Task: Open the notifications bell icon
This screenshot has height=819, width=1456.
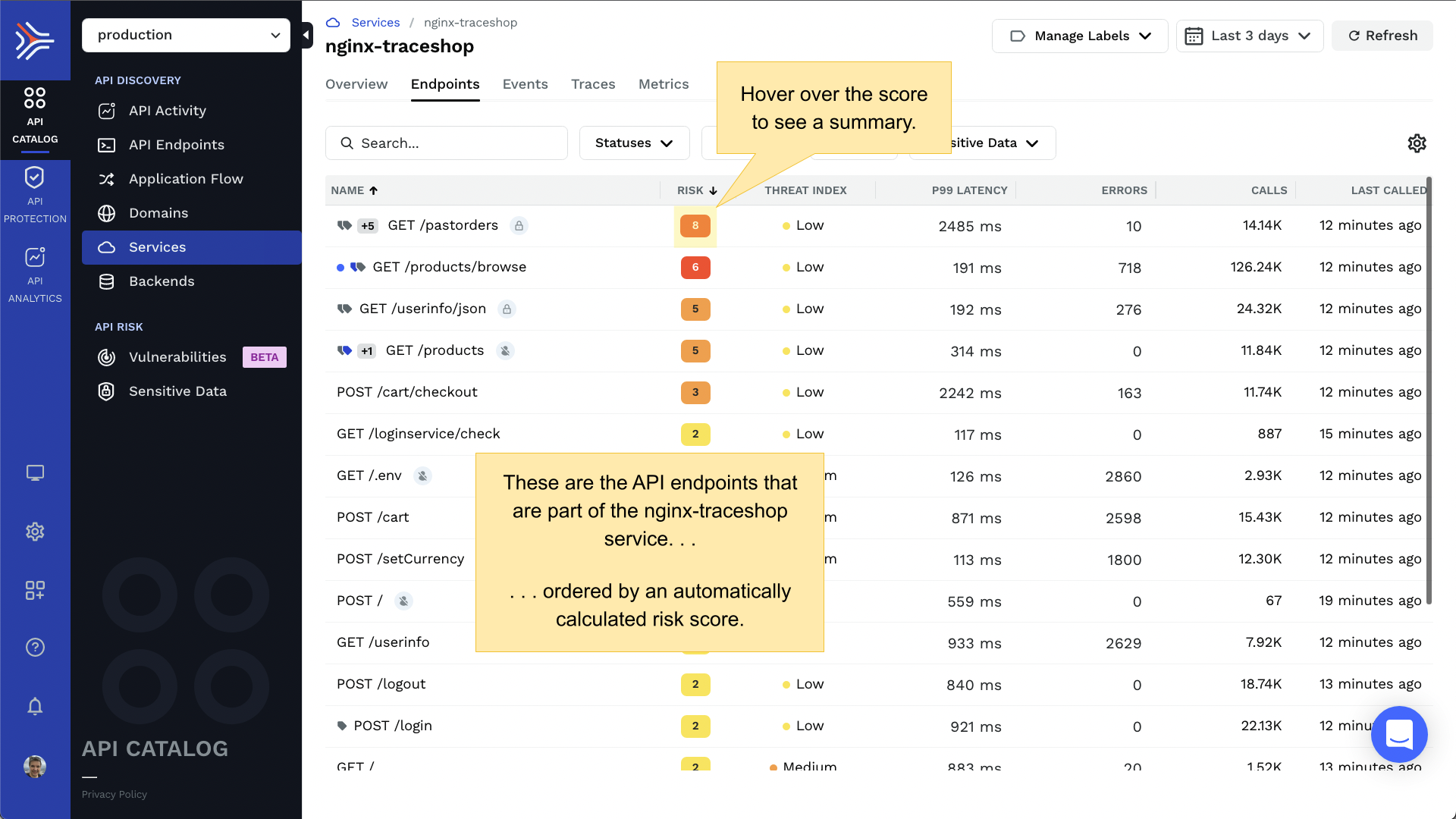Action: tap(35, 707)
